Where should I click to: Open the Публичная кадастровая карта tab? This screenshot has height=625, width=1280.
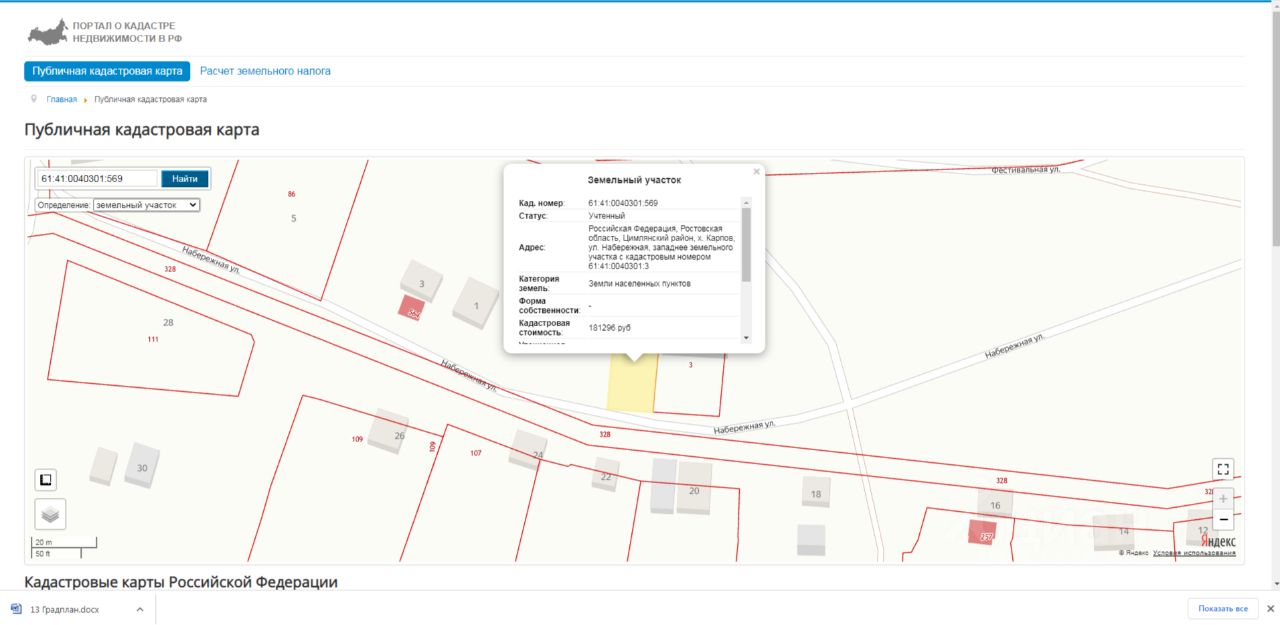click(107, 71)
